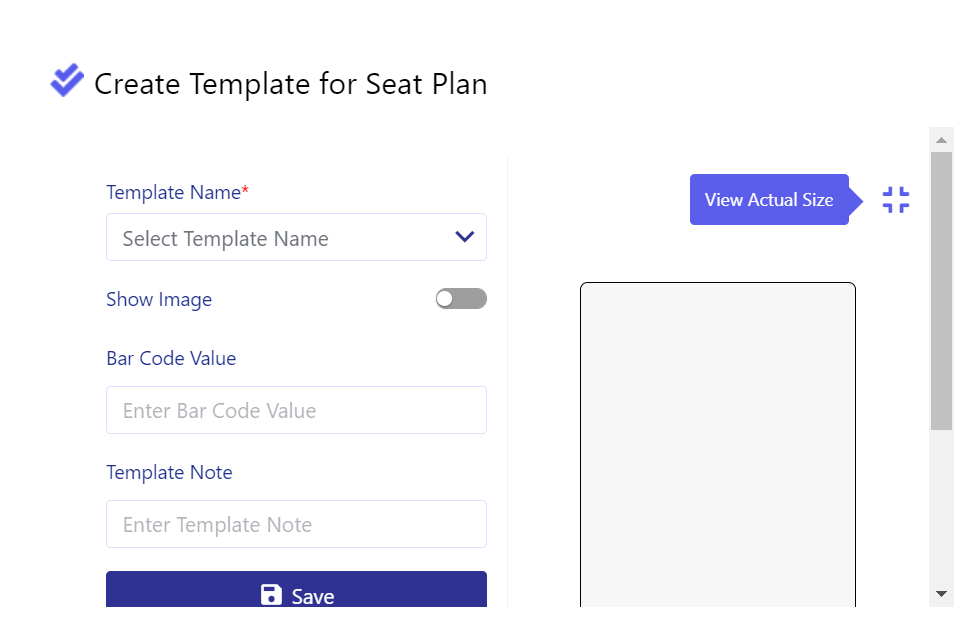Click the scrollbar track below the thumb

[x=941, y=506]
